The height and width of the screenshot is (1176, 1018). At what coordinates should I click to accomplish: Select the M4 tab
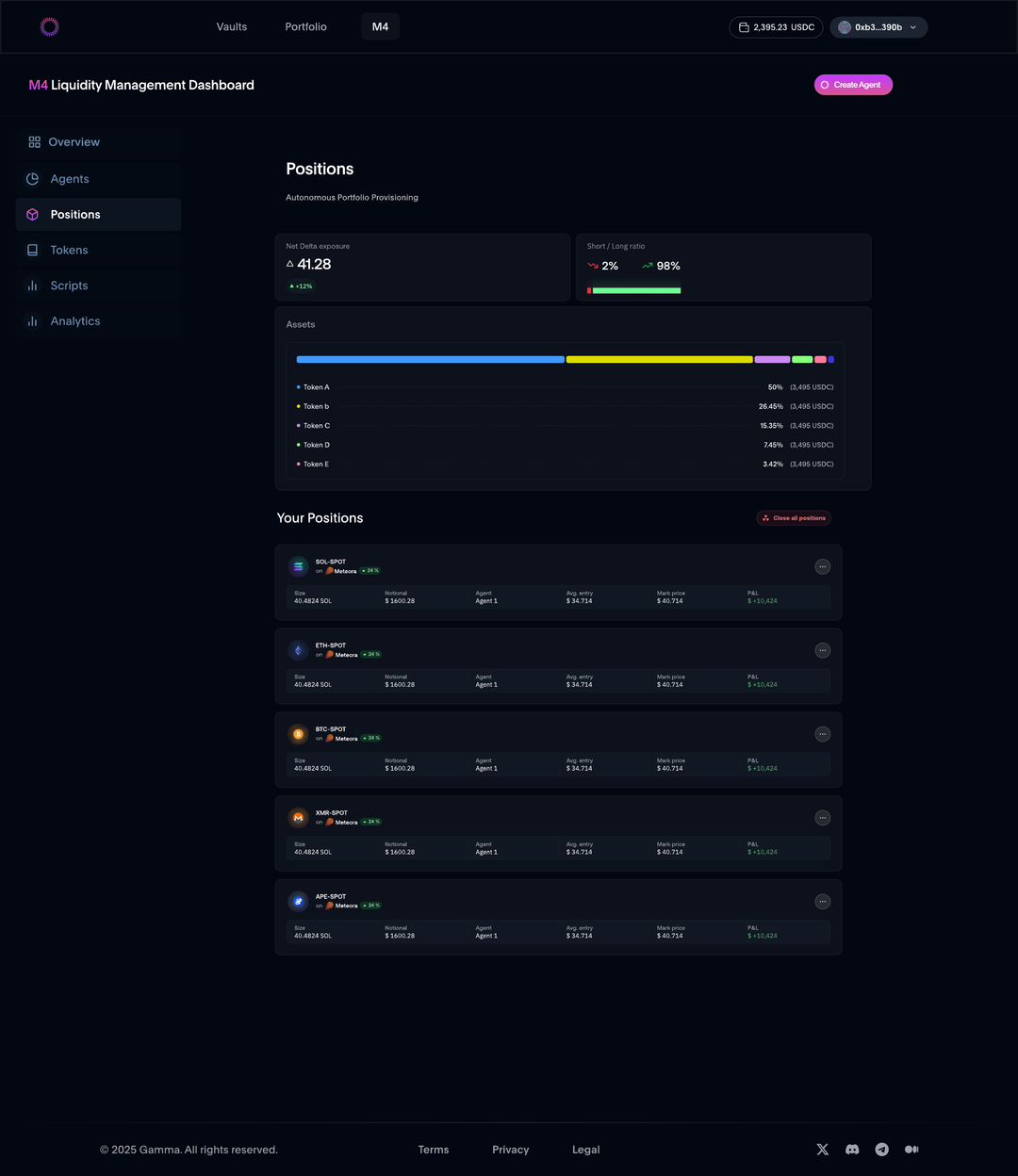pyautogui.click(x=381, y=26)
